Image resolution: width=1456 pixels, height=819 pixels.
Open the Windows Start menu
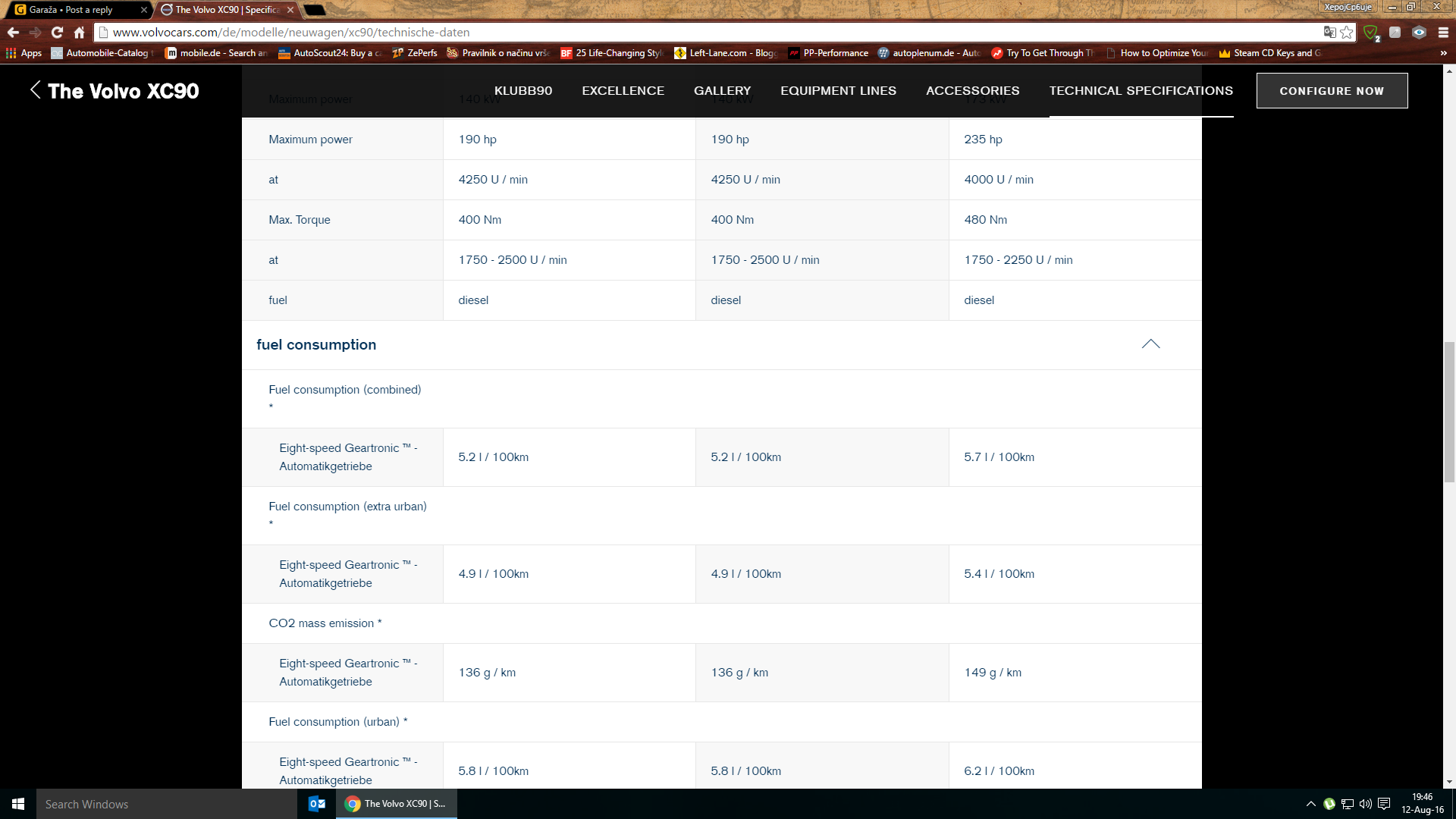pyautogui.click(x=18, y=804)
